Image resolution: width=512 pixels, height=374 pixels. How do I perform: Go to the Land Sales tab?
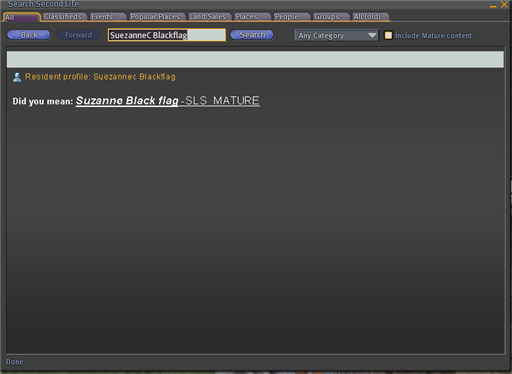(209, 17)
